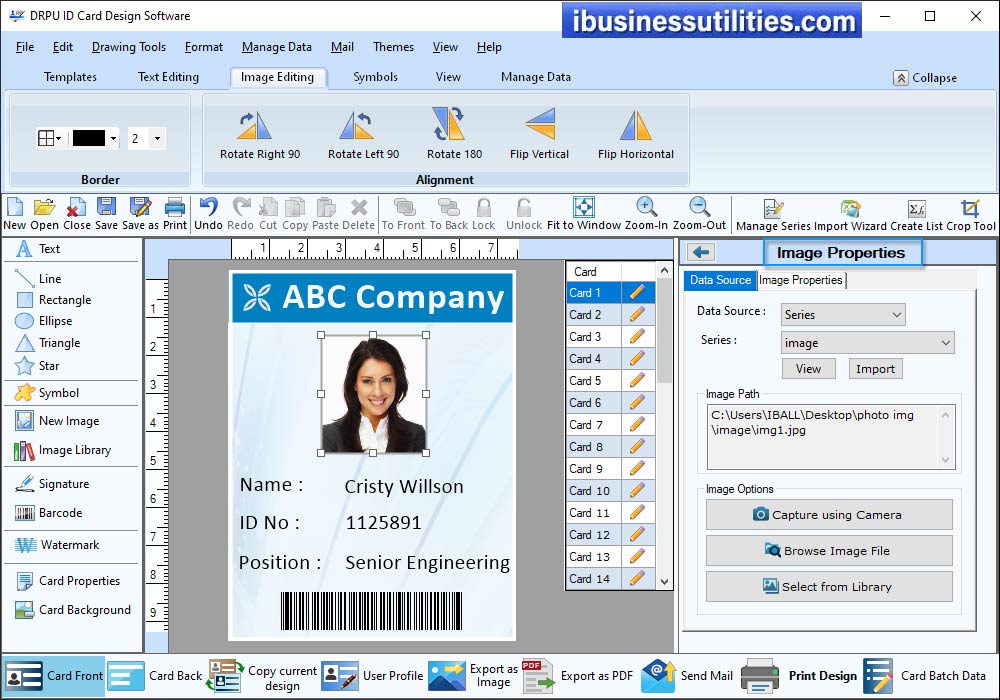Viewport: 1000px width, 700px height.
Task: Click Rotate Right 90 icon
Action: coord(260,126)
